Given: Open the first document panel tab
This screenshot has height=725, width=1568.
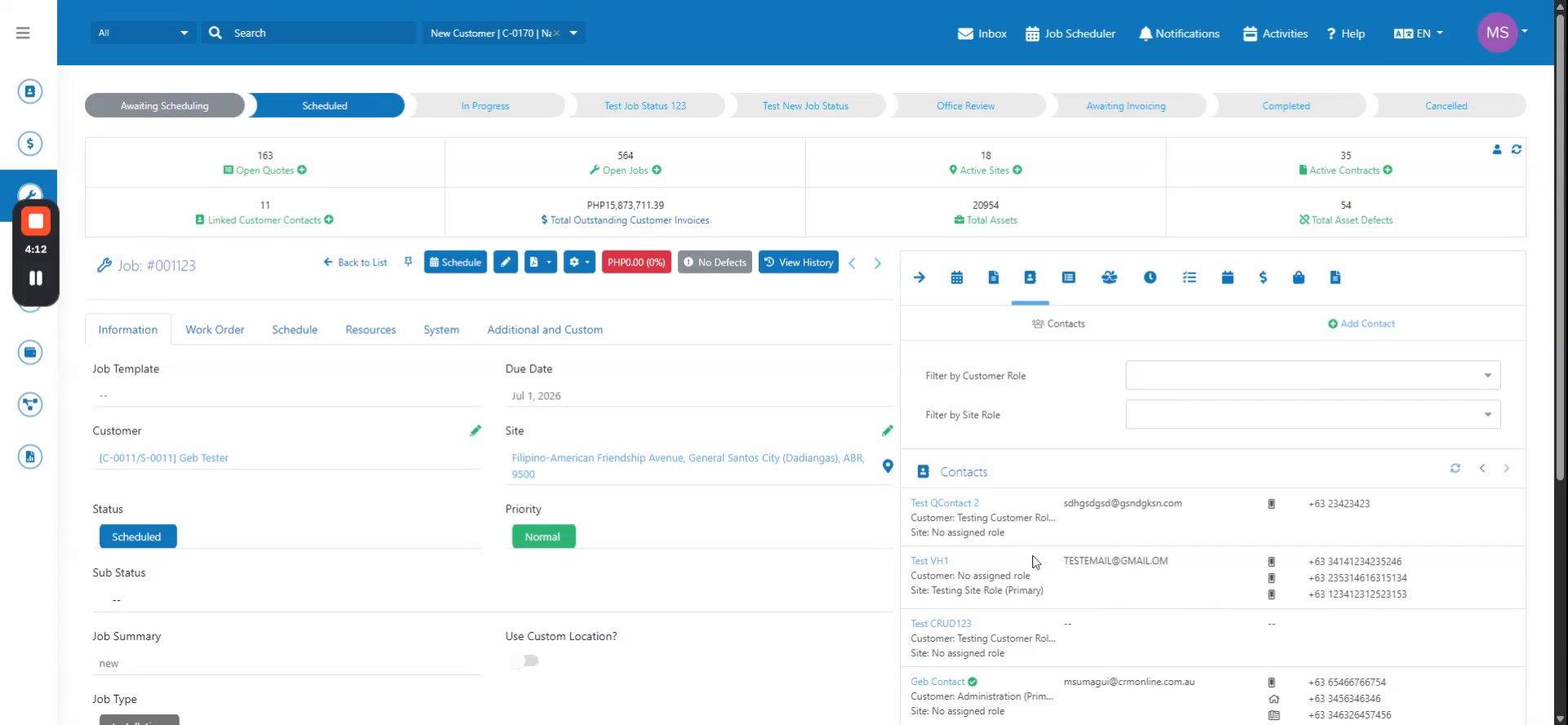Looking at the screenshot, I should tap(993, 278).
